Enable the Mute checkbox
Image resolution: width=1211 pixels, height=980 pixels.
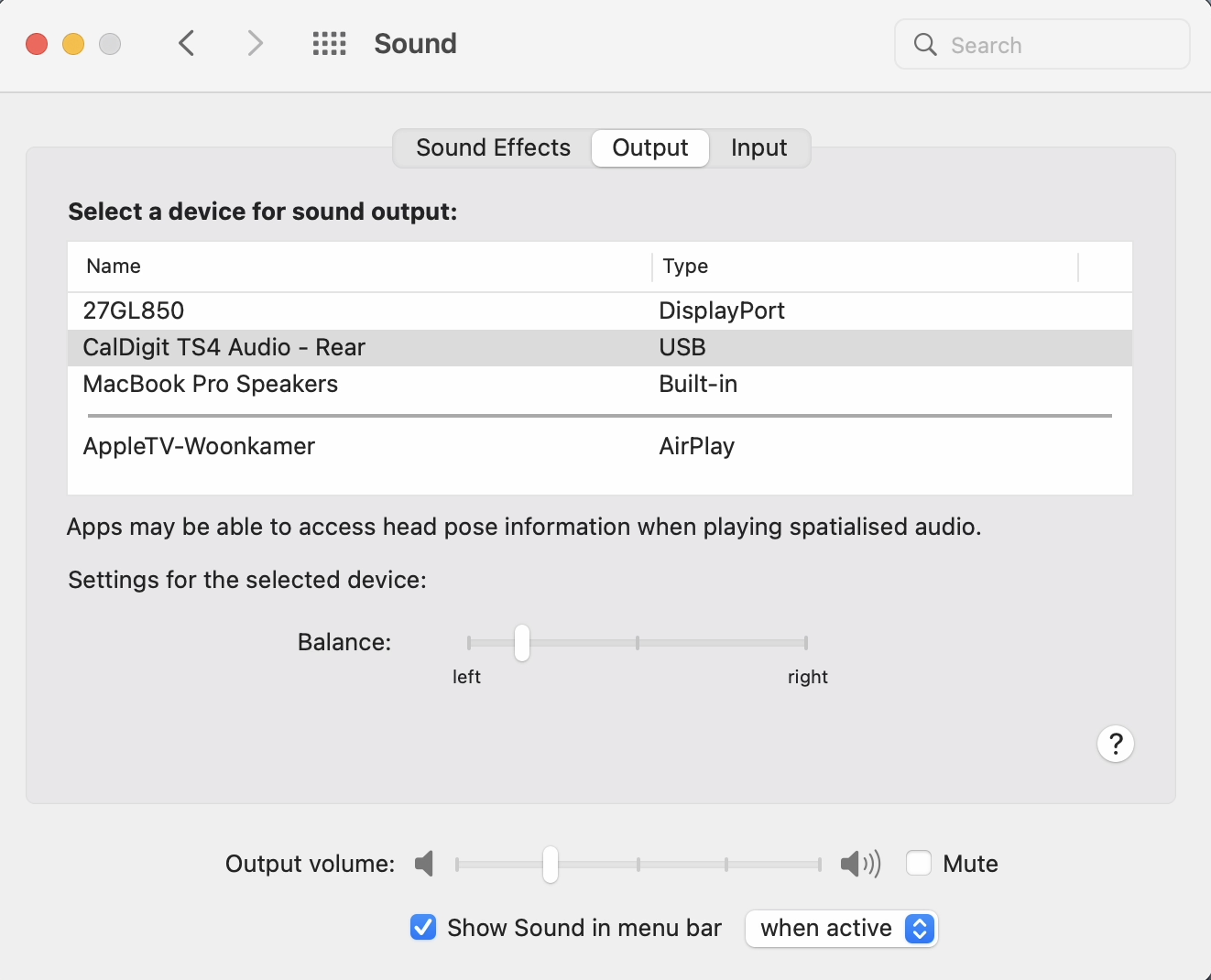(x=919, y=863)
